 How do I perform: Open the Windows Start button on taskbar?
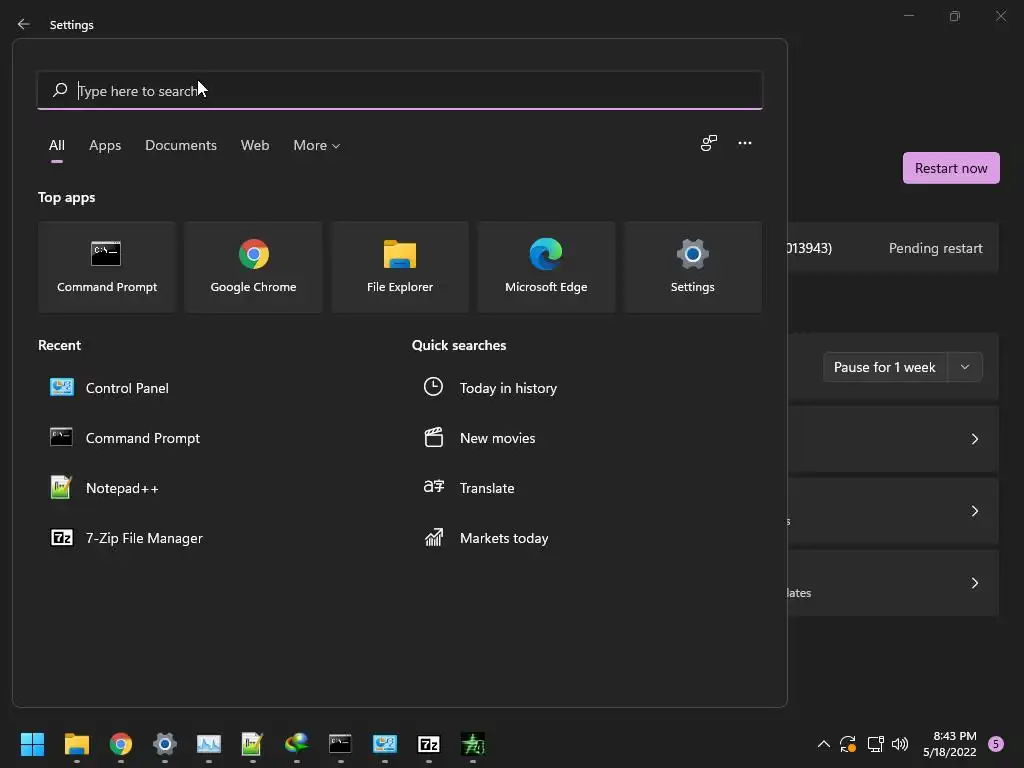32,744
